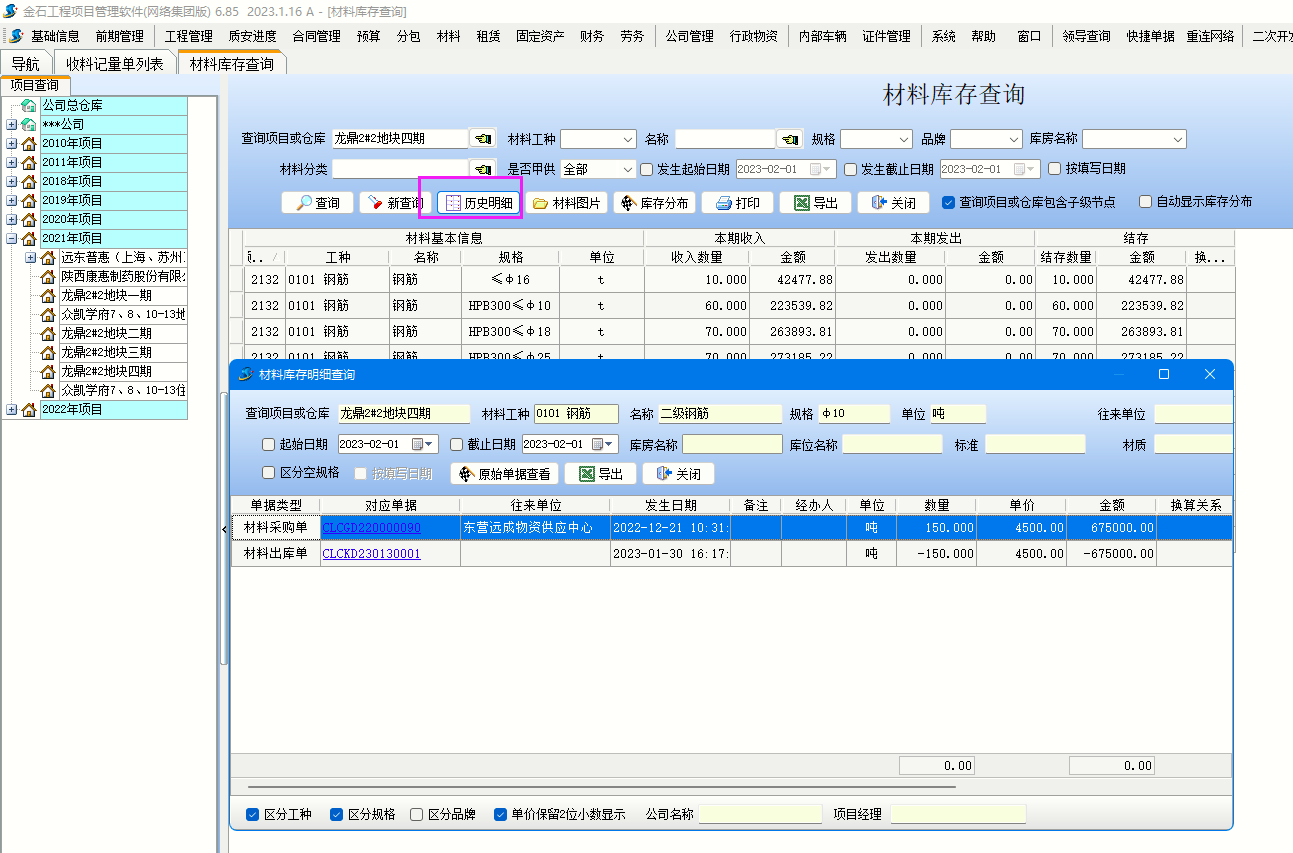Image resolution: width=1293 pixels, height=853 pixels.
Task: Click the 库房名称 input field in dialog
Action: click(732, 444)
